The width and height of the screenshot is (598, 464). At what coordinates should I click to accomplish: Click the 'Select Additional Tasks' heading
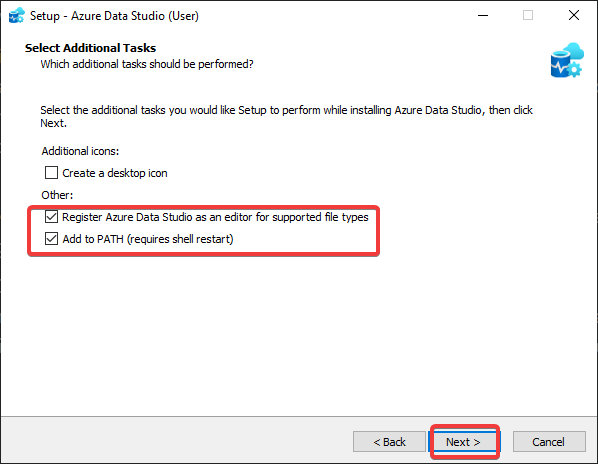coord(90,48)
